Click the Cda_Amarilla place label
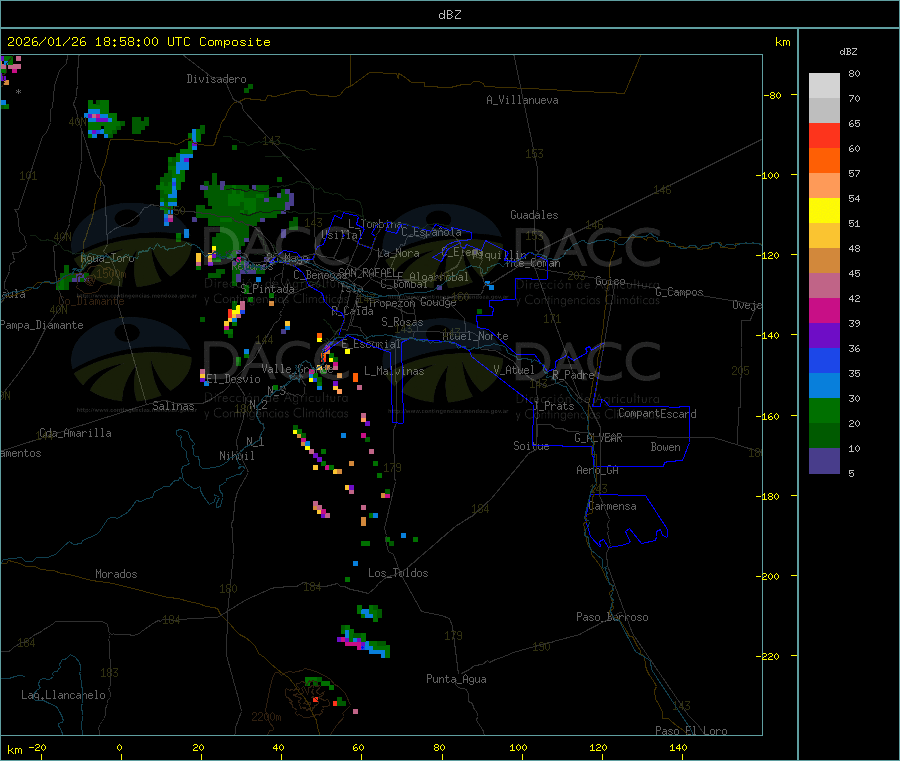 (75, 433)
